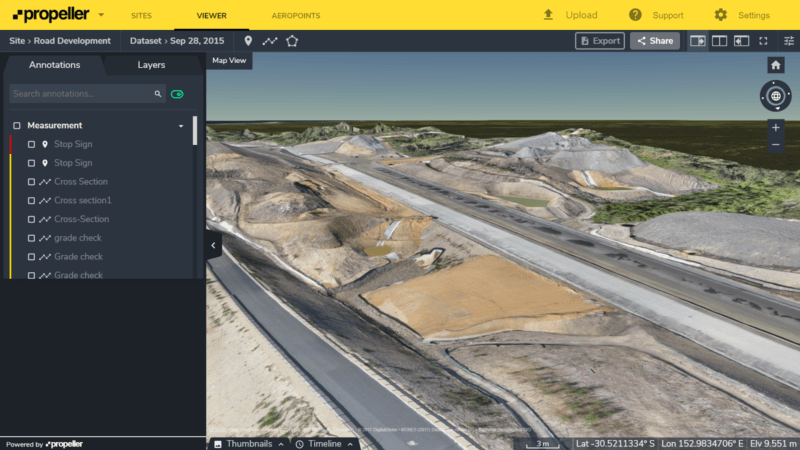This screenshot has height=450, width=800.
Task: Click the Upload arrow icon
Action: click(x=548, y=15)
